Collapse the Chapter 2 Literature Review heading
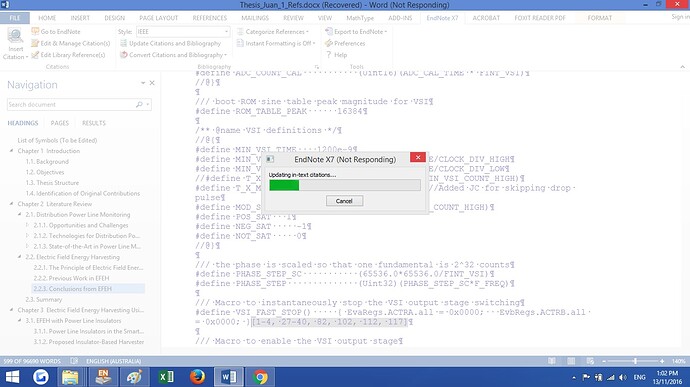Screen dimensions: 690x387 11,204
